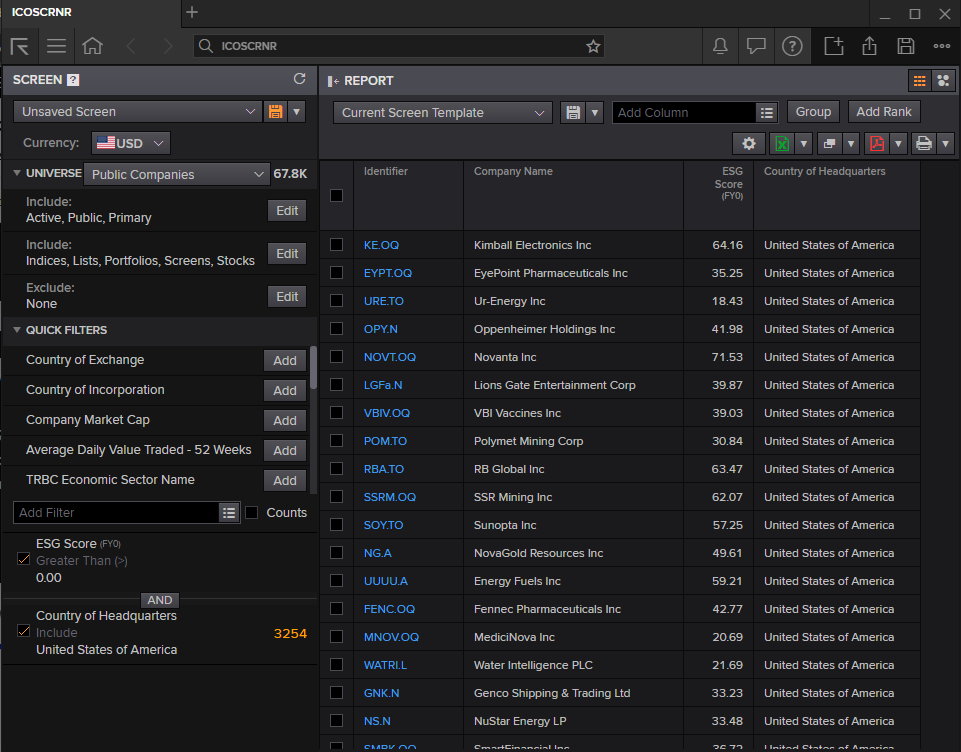The width and height of the screenshot is (961, 752).
Task: Open the USD currency selector
Action: [x=131, y=142]
